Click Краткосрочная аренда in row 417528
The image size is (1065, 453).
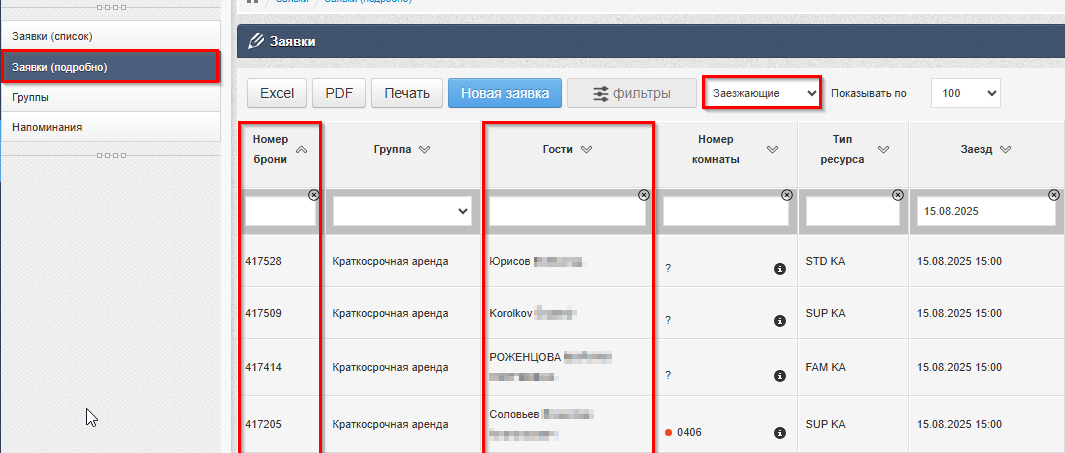pyautogui.click(x=391, y=261)
